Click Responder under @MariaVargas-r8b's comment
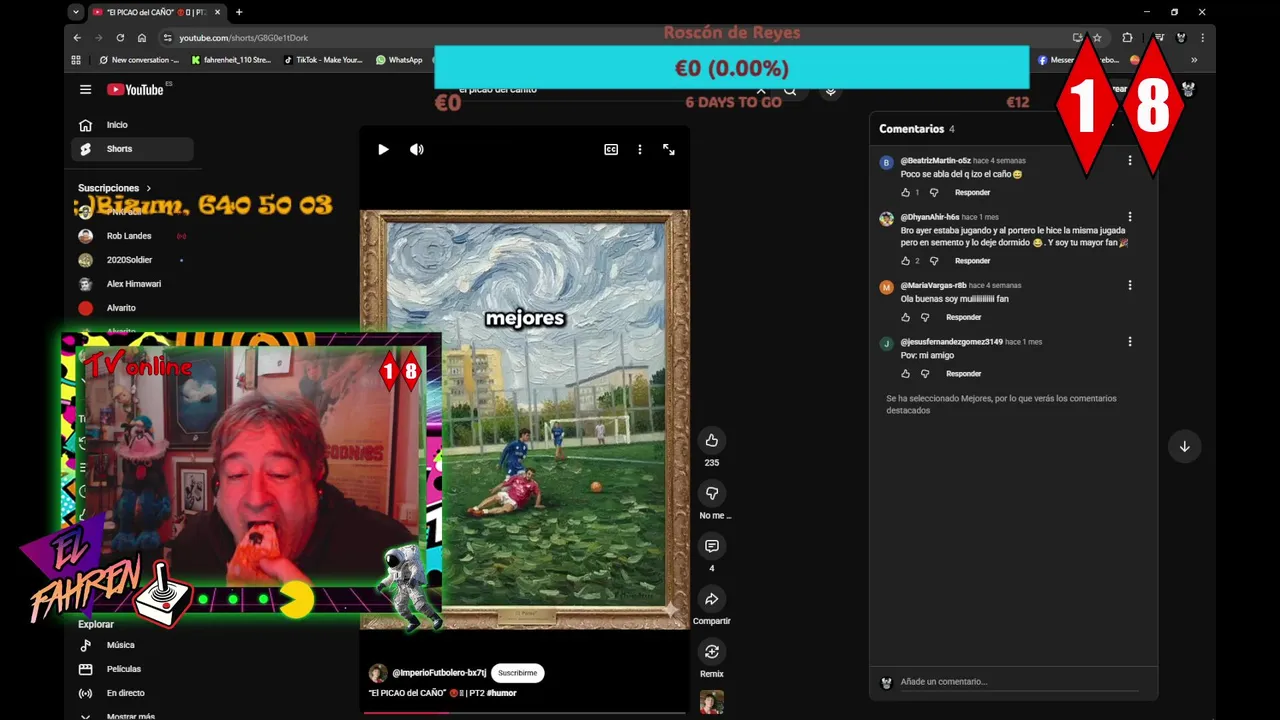This screenshot has height=720, width=1280. (963, 317)
